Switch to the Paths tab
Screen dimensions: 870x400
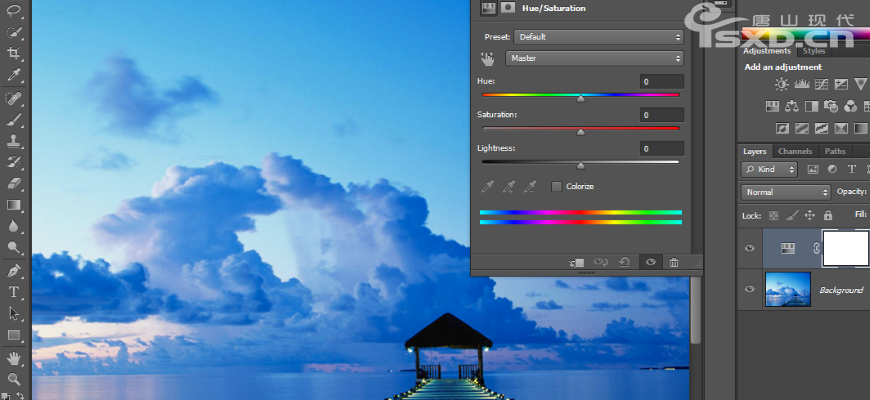coord(835,151)
